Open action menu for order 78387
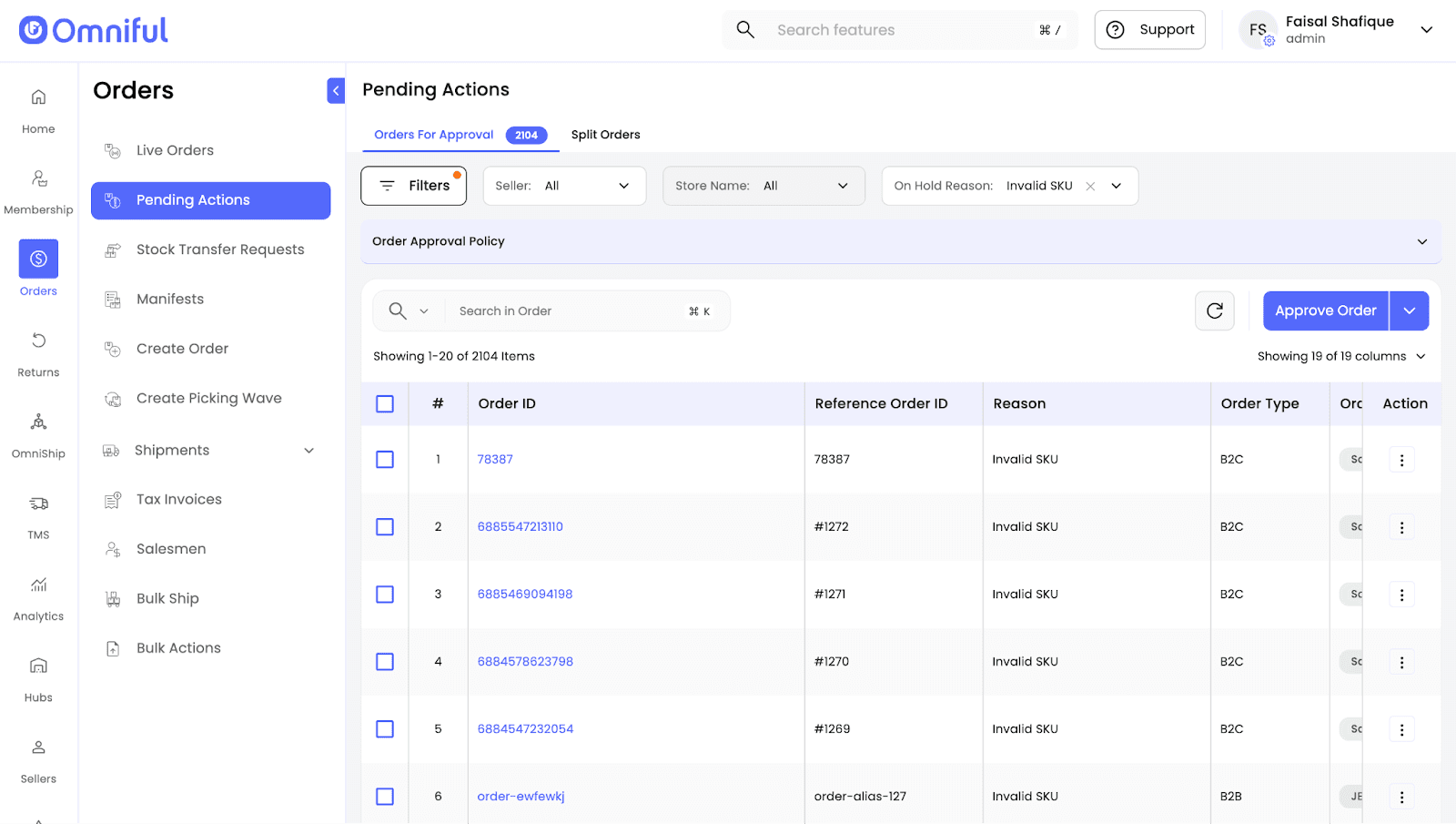The image size is (1456, 824). click(x=1401, y=460)
